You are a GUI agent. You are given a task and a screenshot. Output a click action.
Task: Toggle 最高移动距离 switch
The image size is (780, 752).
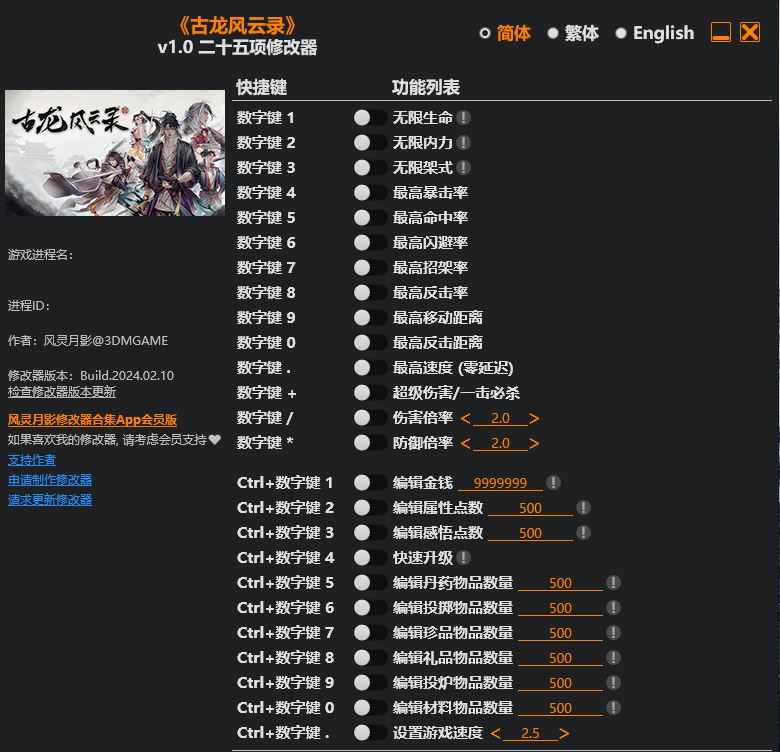tap(370, 317)
